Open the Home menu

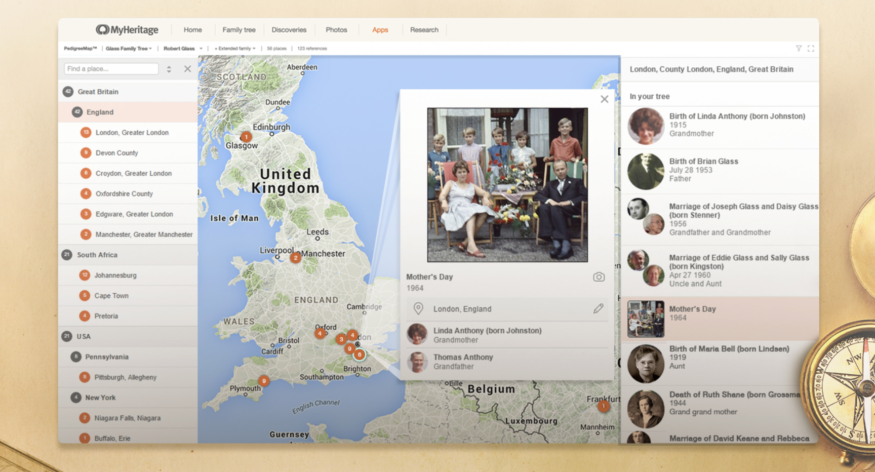(x=193, y=30)
